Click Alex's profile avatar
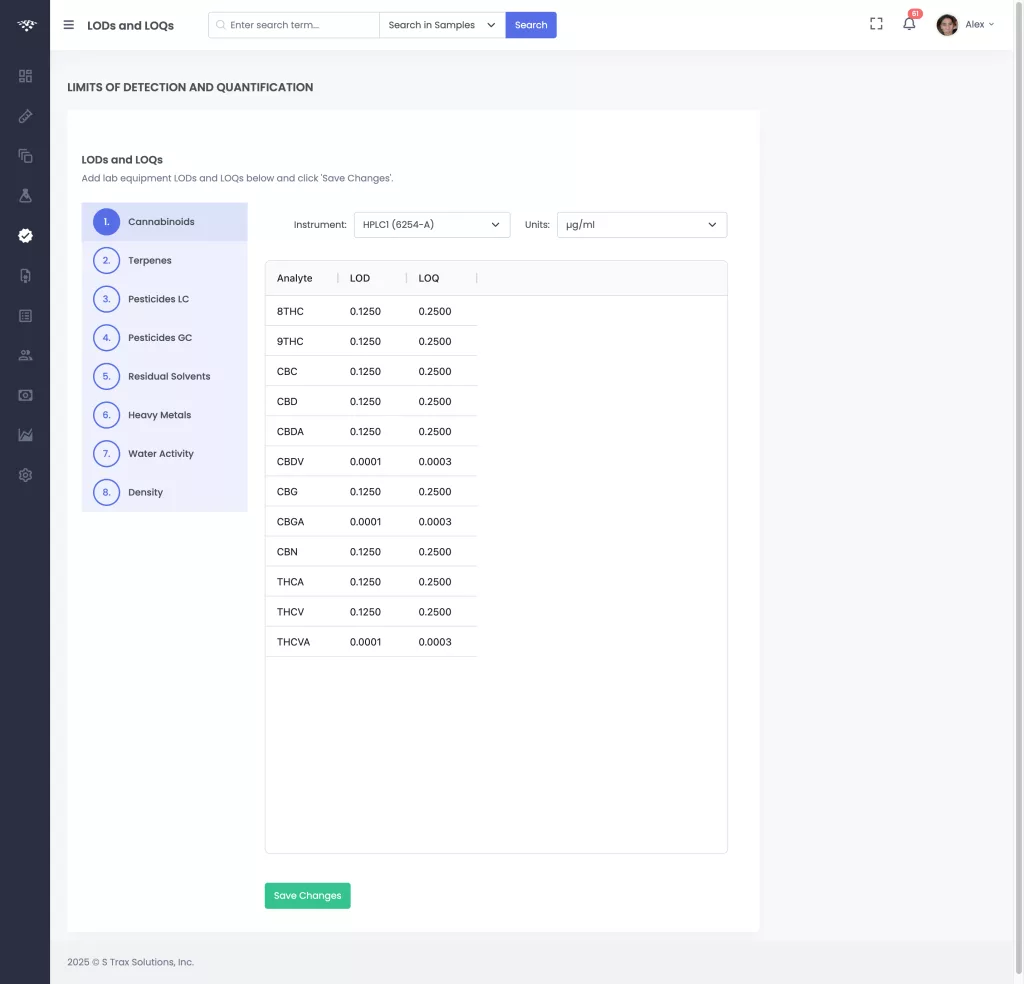Screen dimensions: 1024x984 947,25
